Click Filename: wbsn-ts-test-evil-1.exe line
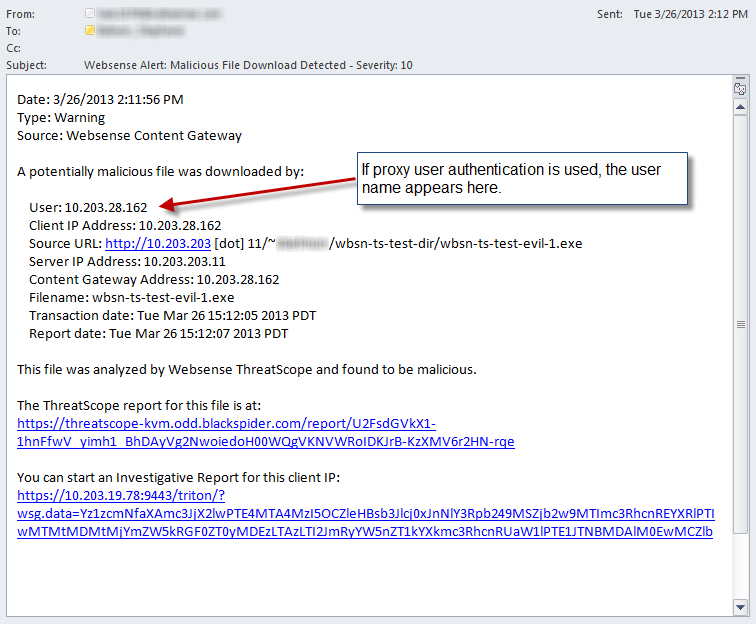The image size is (756, 624). pyautogui.click(x=132, y=298)
